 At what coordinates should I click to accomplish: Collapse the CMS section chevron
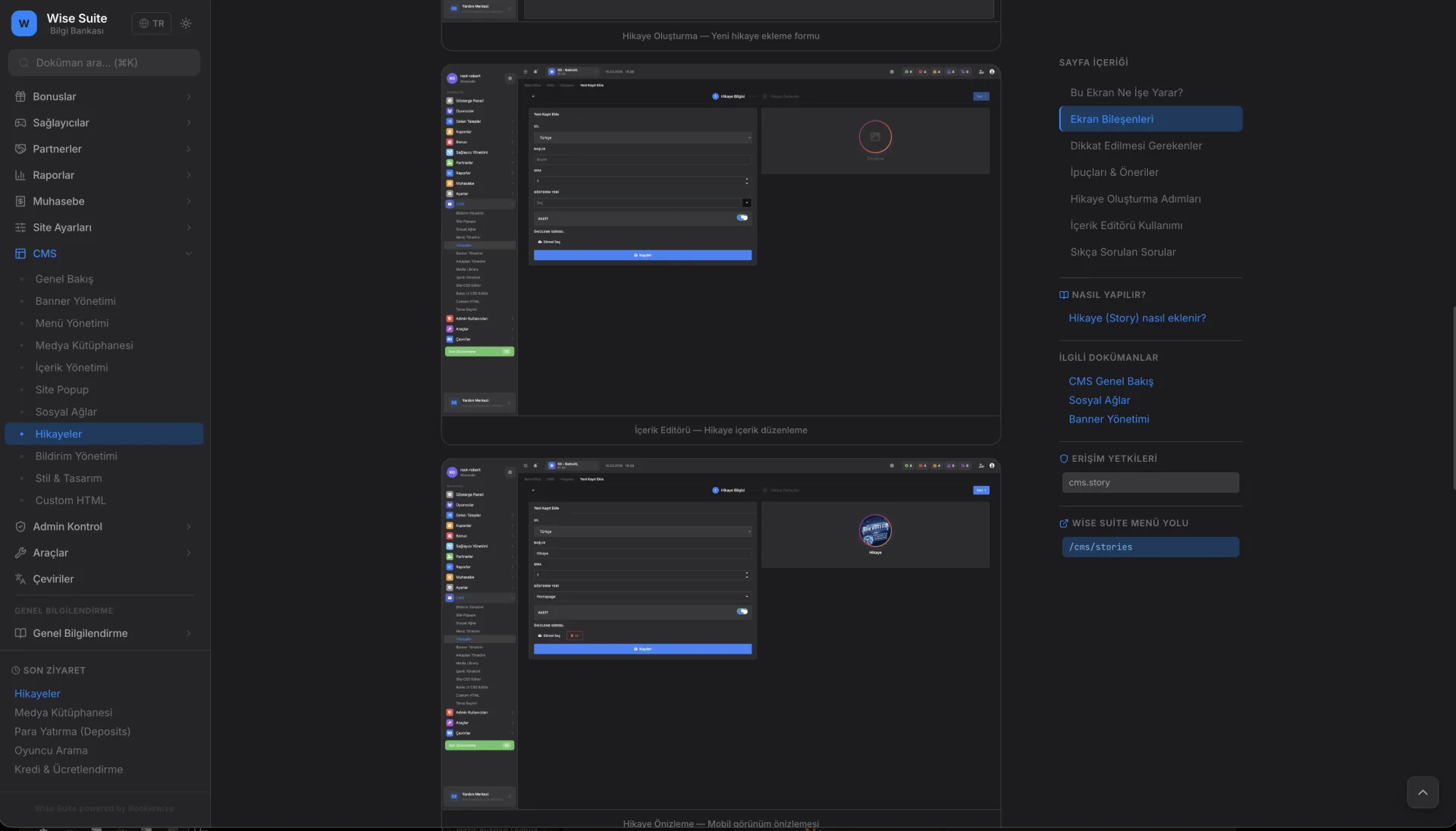(x=189, y=254)
